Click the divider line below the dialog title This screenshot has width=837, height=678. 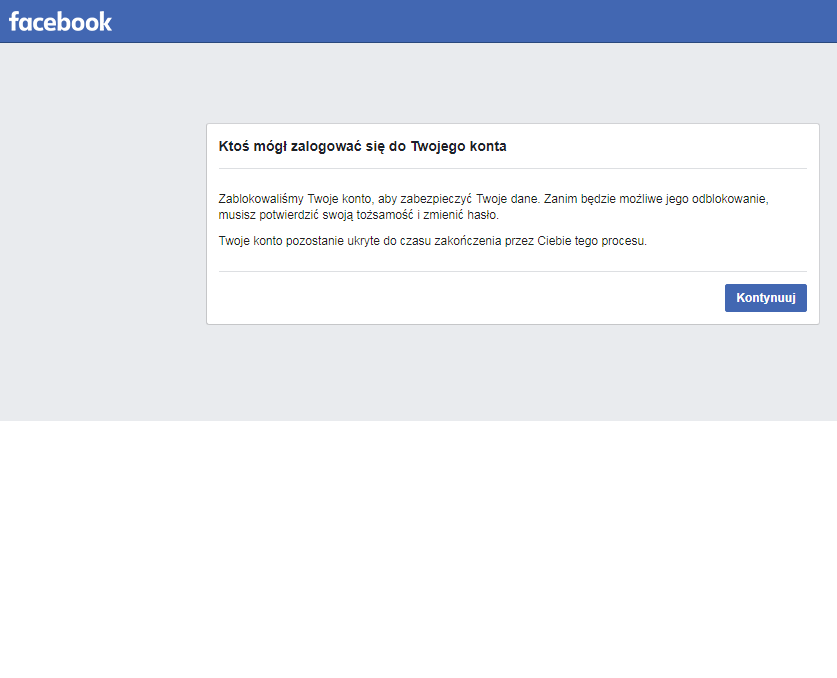512,168
